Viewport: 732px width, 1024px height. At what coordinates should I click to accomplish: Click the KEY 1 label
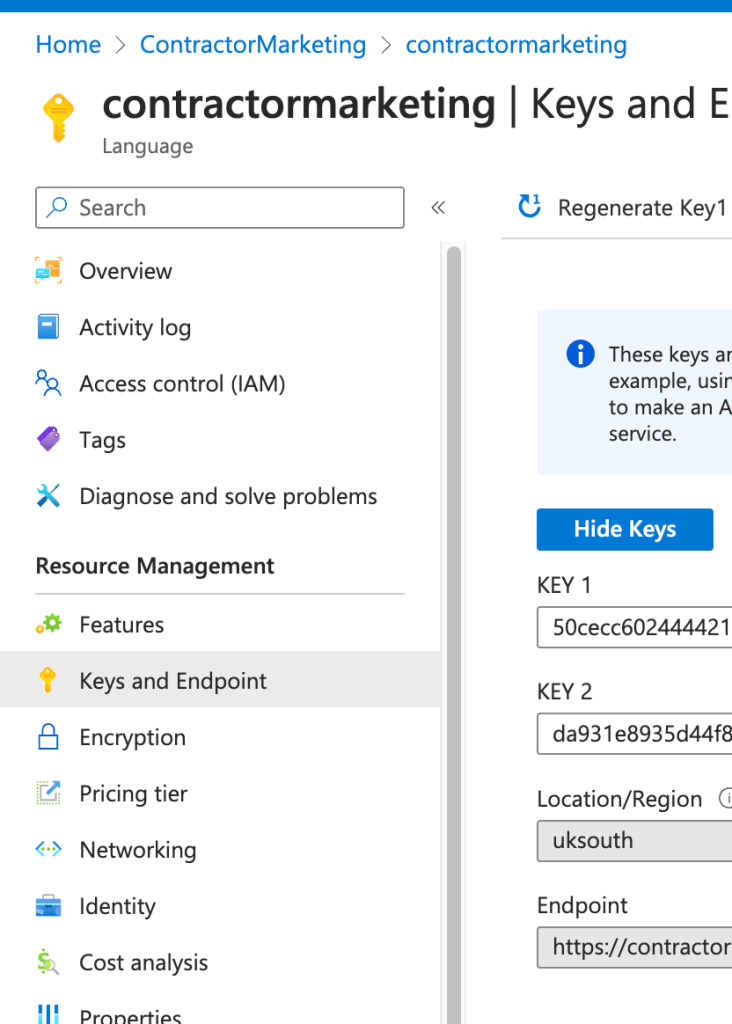[564, 585]
